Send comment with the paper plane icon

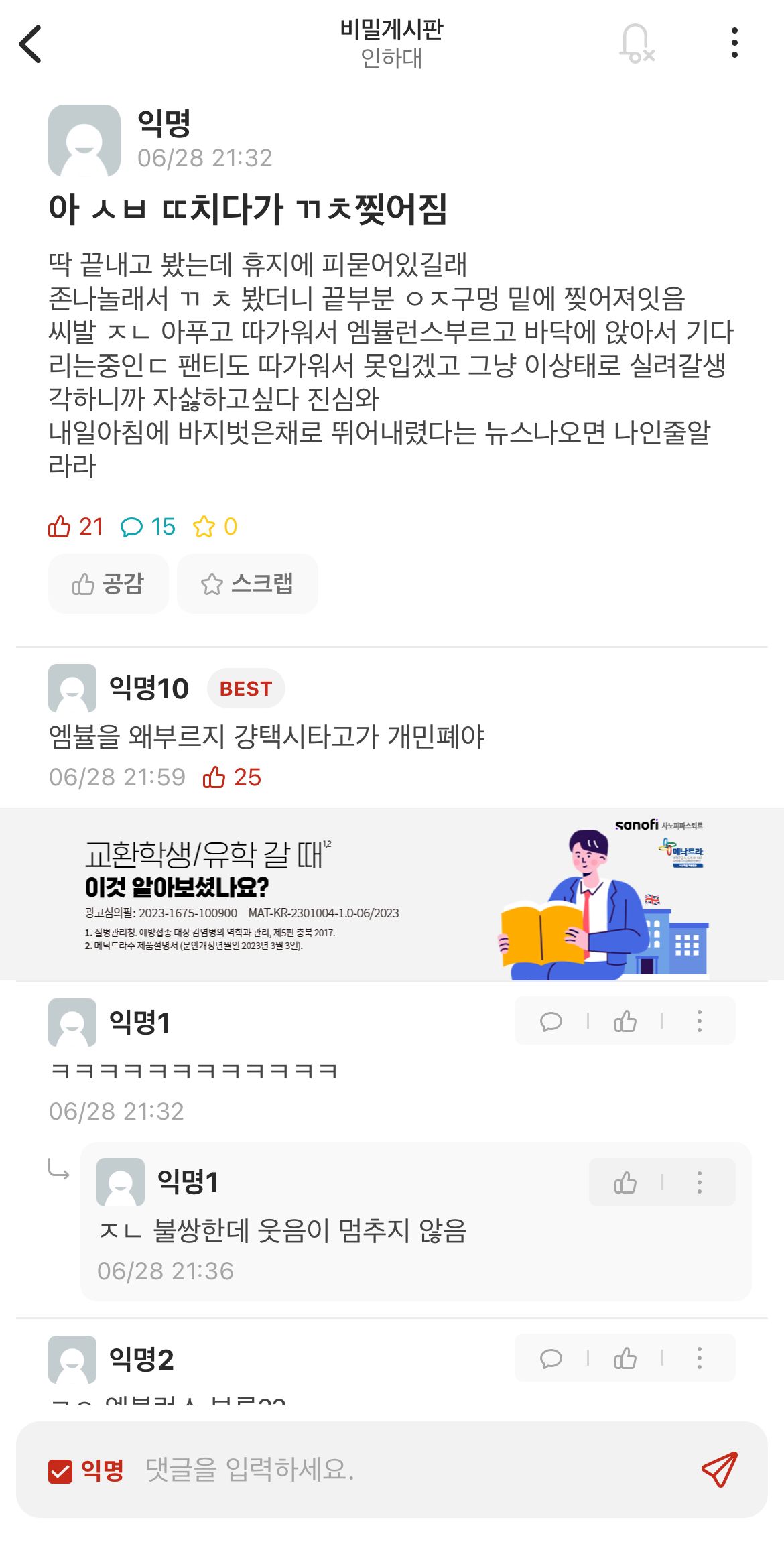[x=720, y=1470]
